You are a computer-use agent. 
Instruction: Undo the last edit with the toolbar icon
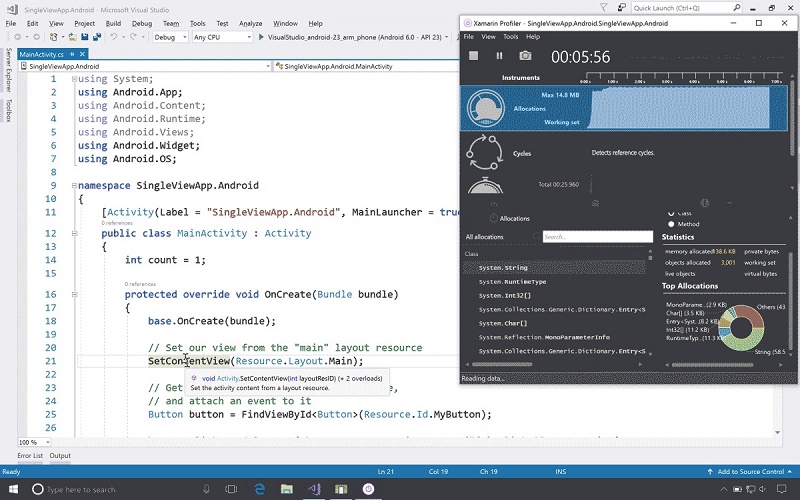click(x=114, y=37)
